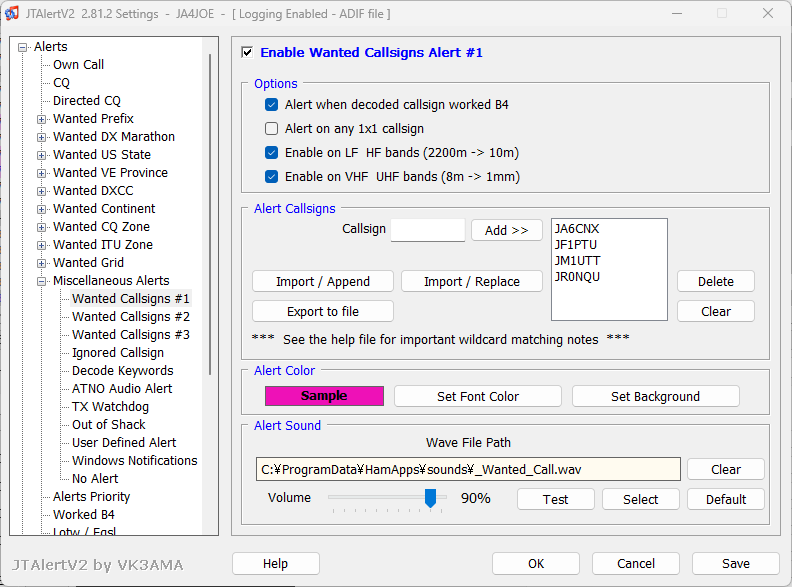Expand the Wanted CQ Zone node
The image size is (792, 587).
pos(41,227)
